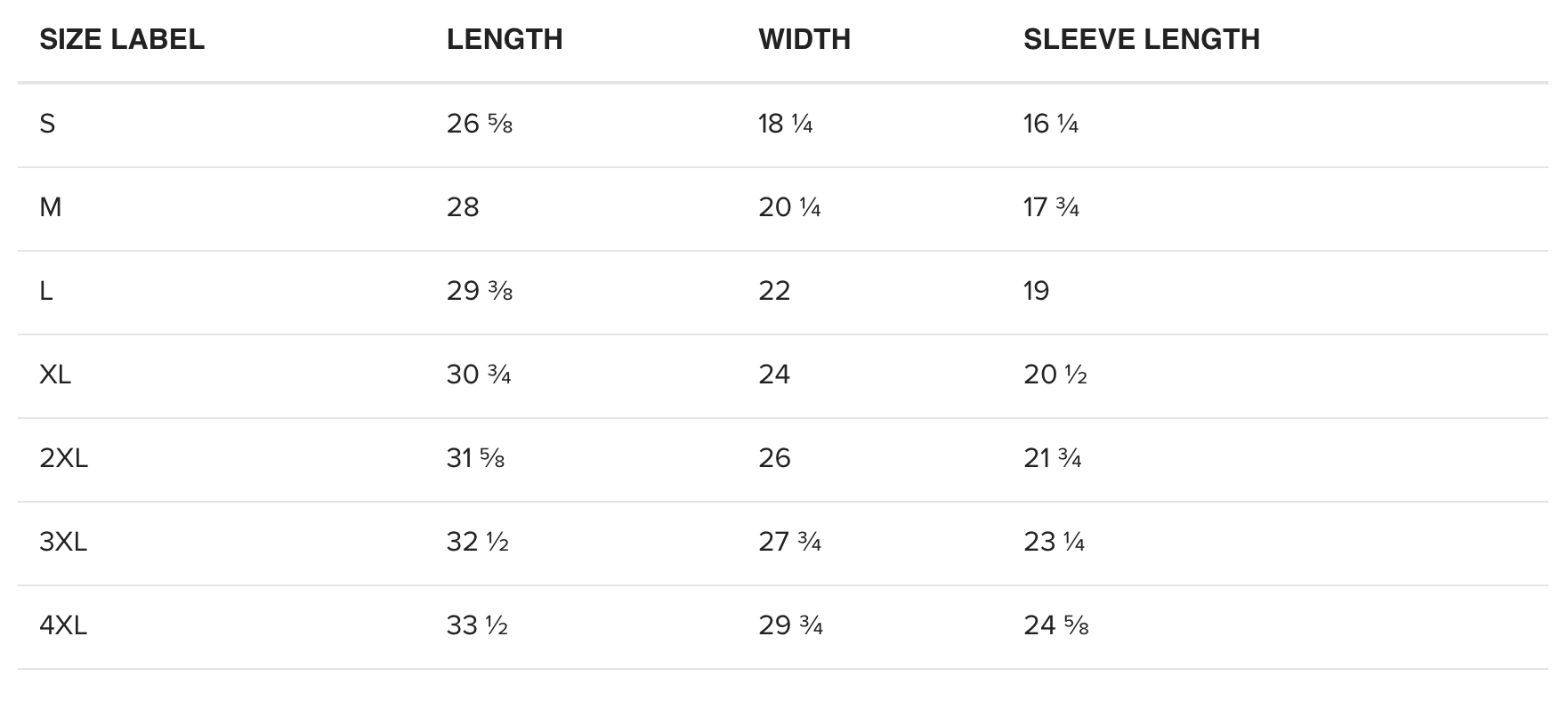Select the L size row label
This screenshot has height=701, width=1568.
tap(46, 291)
